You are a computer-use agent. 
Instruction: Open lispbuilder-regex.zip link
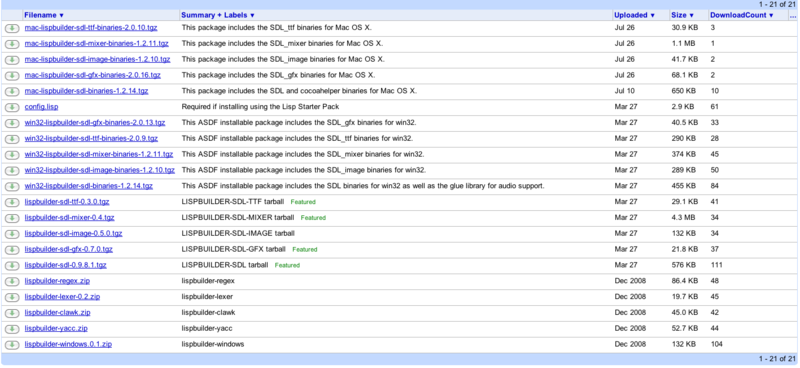coord(57,281)
